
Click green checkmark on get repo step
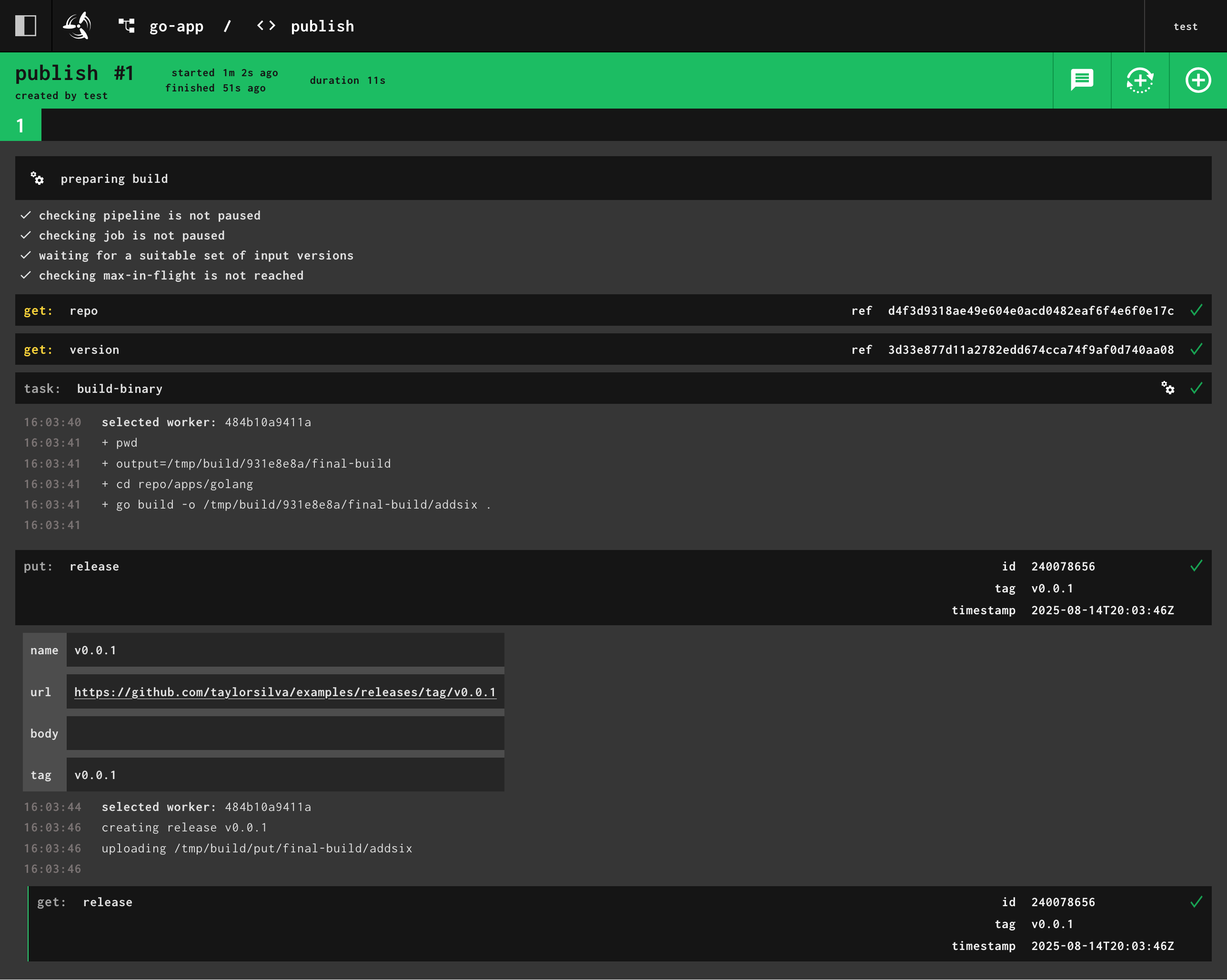tap(1196, 310)
